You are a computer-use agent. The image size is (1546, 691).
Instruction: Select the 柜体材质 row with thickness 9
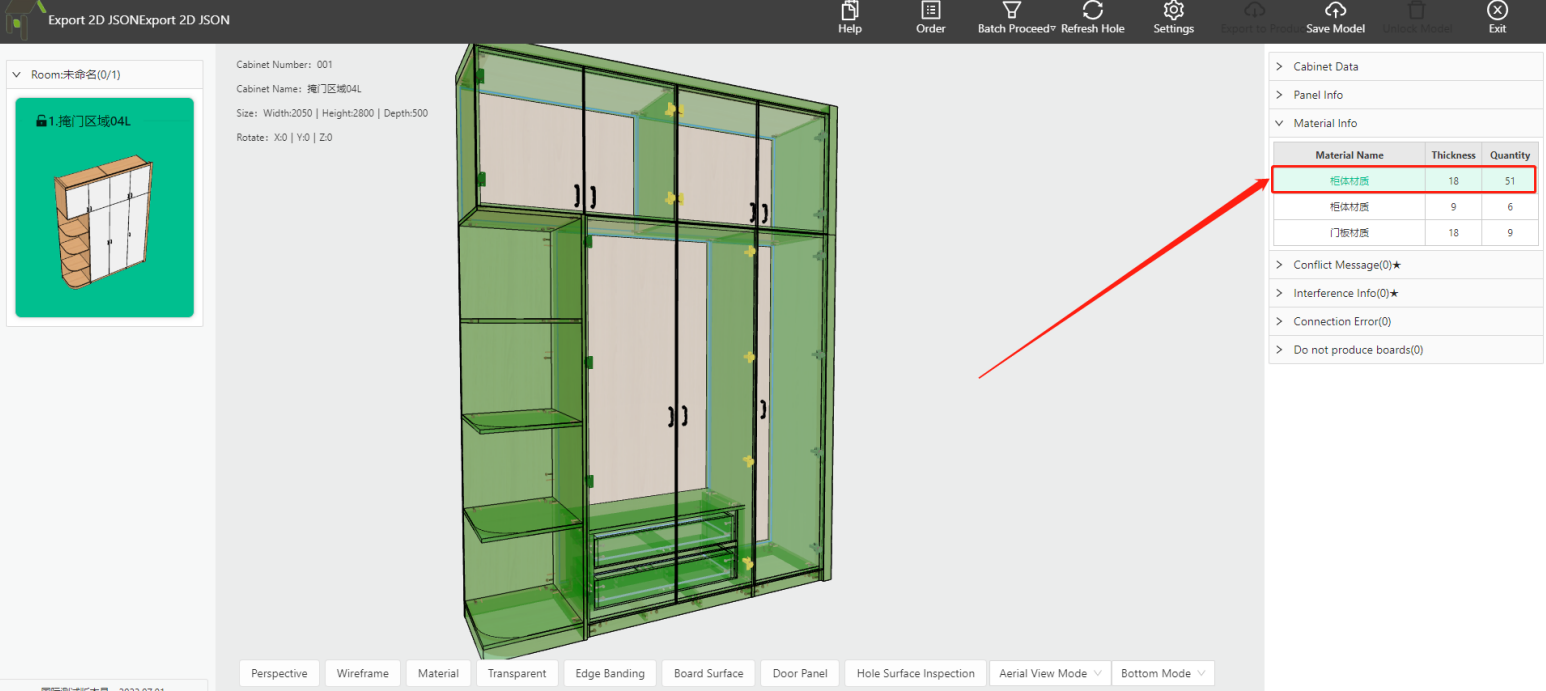1405,207
